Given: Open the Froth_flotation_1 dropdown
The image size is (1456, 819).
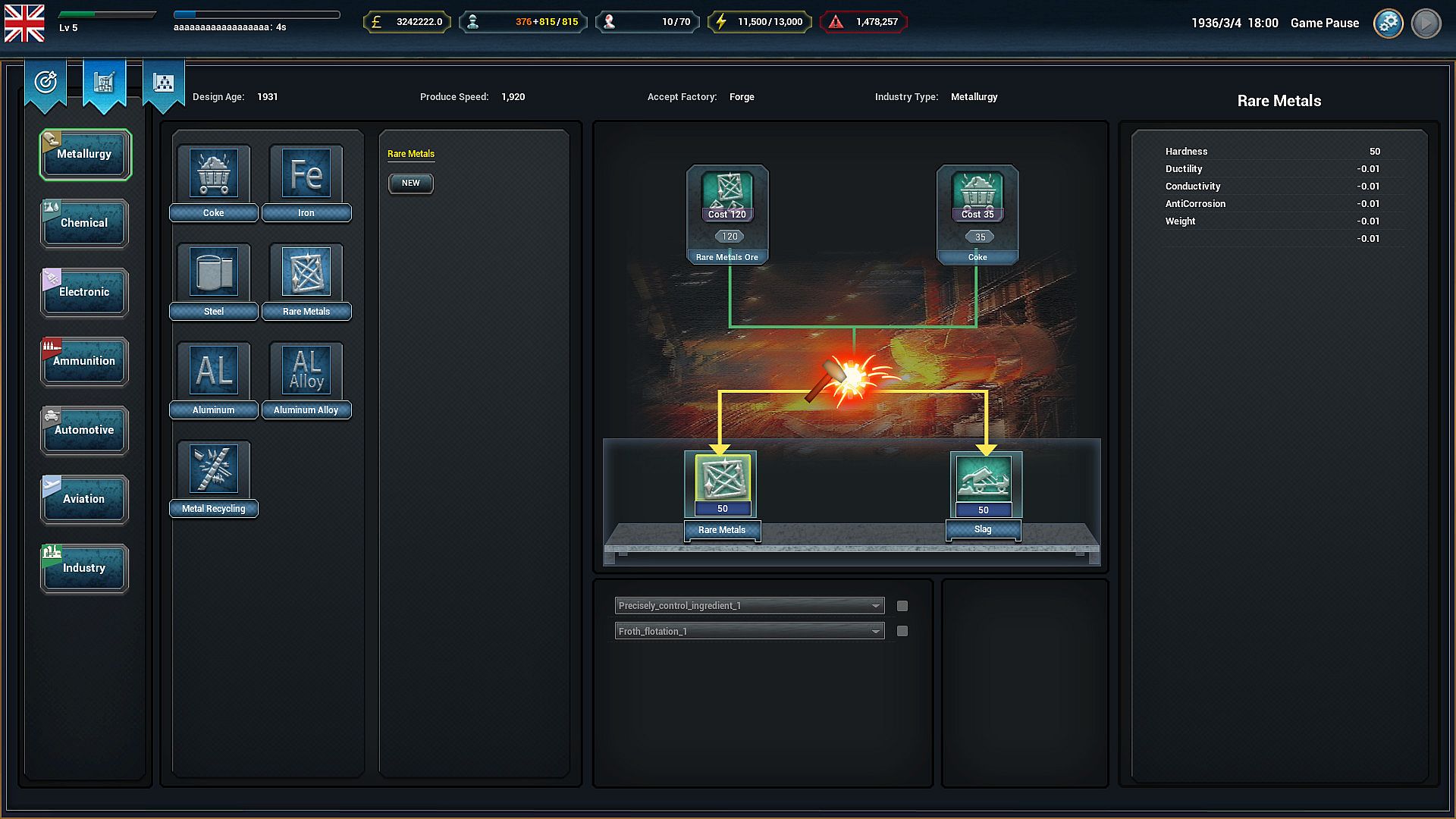Looking at the screenshot, I should point(749,631).
